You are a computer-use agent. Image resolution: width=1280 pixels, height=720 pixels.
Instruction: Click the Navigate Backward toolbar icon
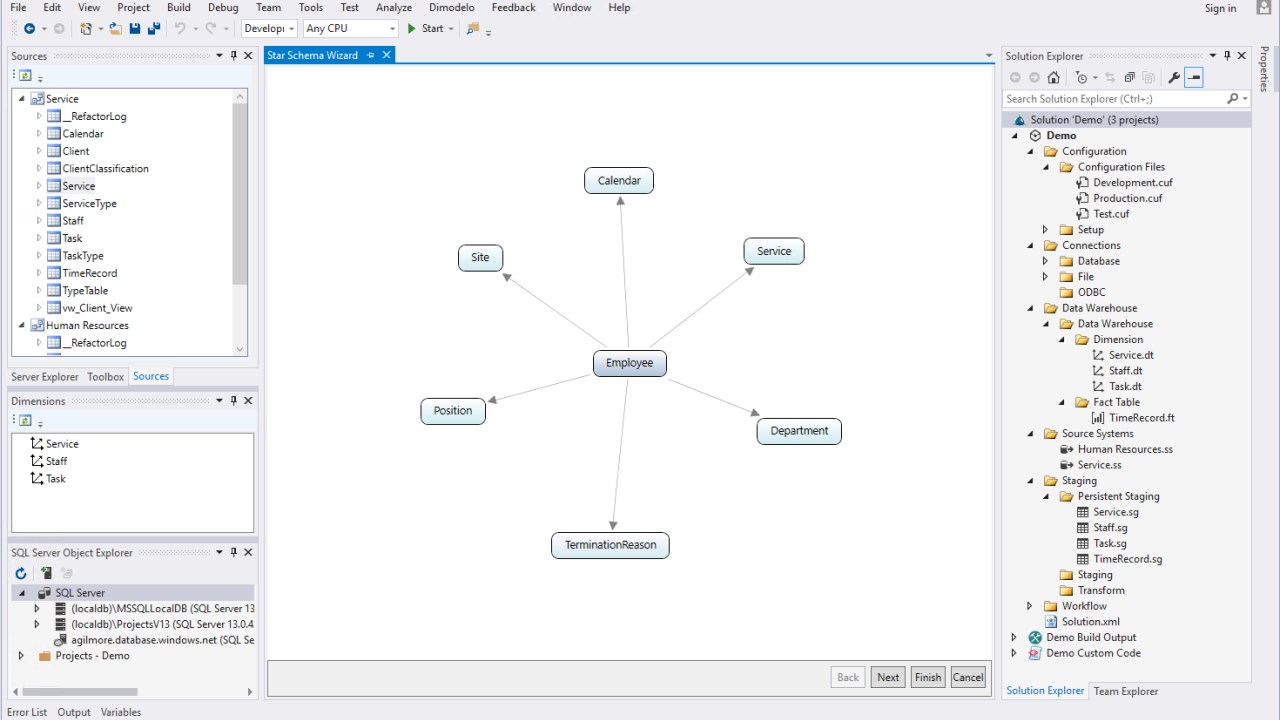click(x=29, y=29)
